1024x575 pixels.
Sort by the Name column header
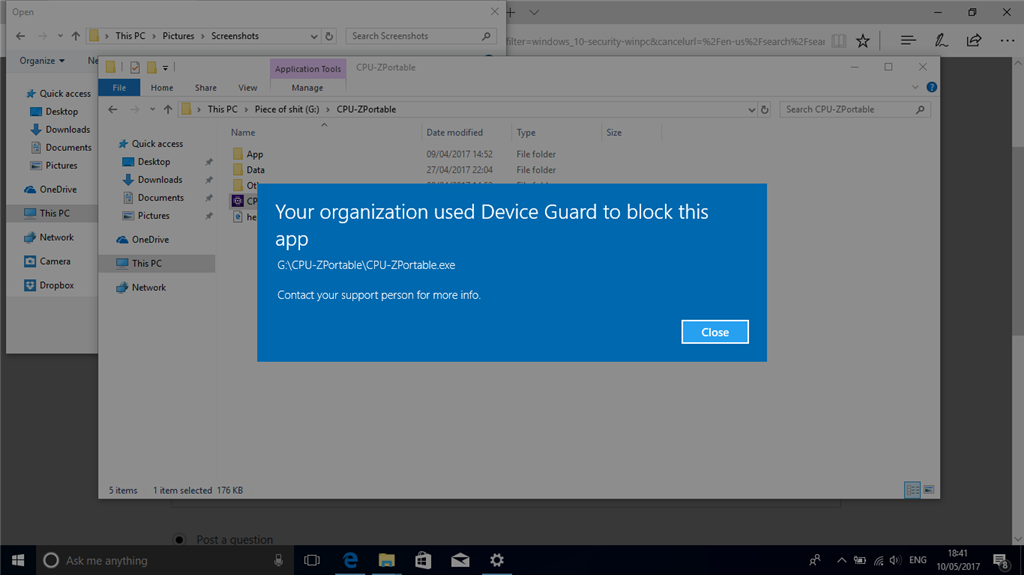243,133
